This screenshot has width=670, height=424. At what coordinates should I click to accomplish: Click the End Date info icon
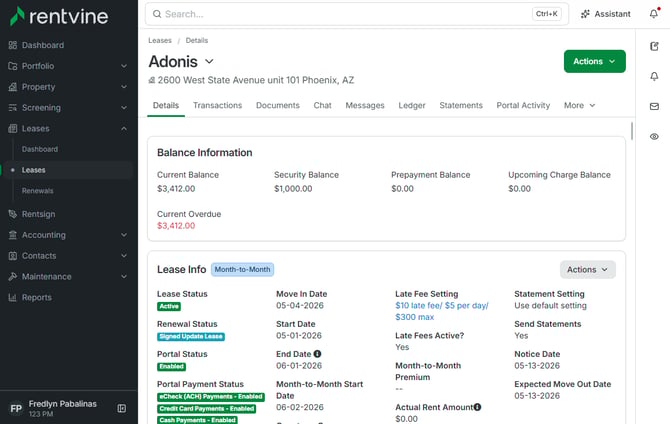(317, 354)
